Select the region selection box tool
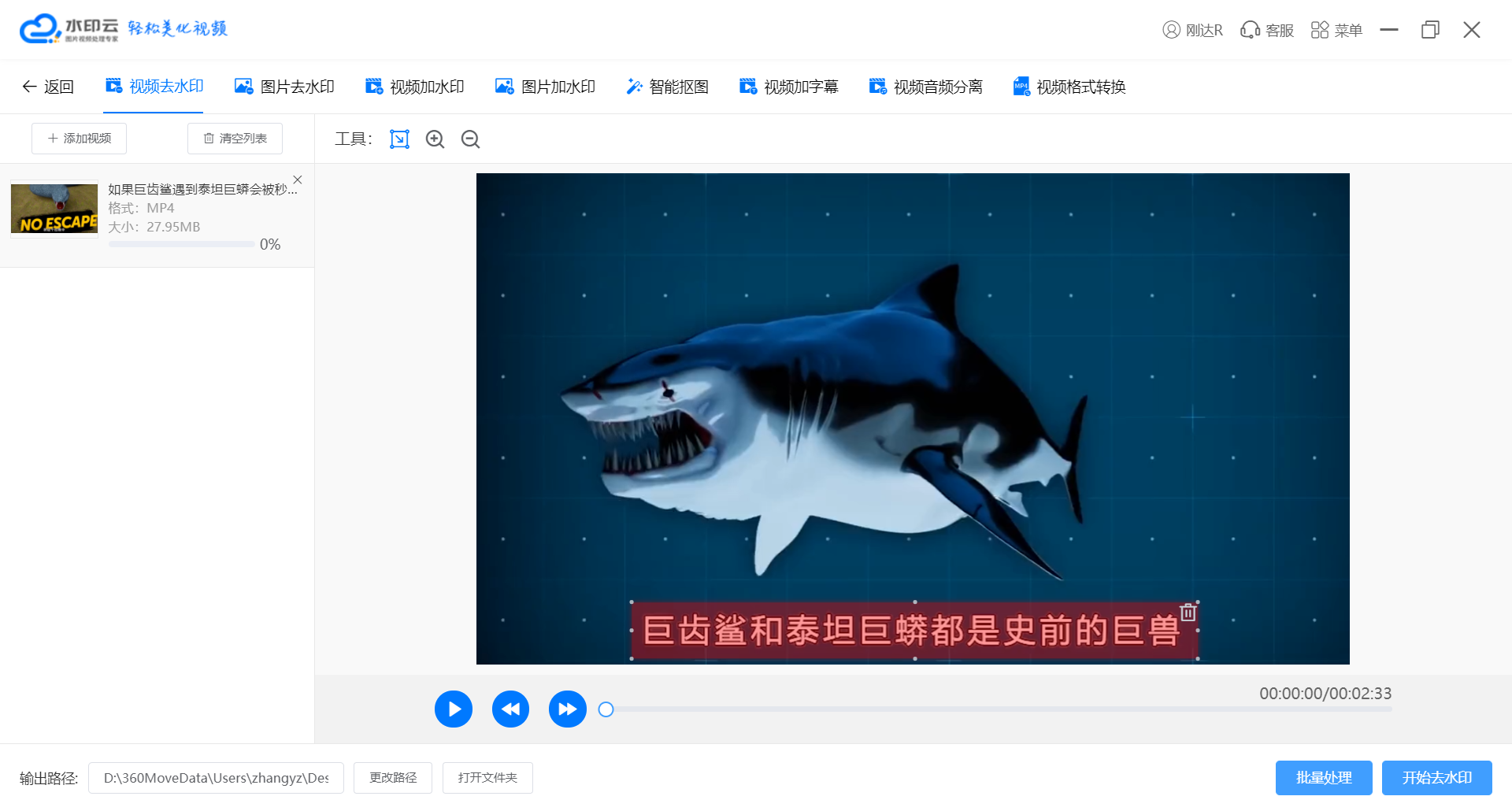 click(399, 139)
